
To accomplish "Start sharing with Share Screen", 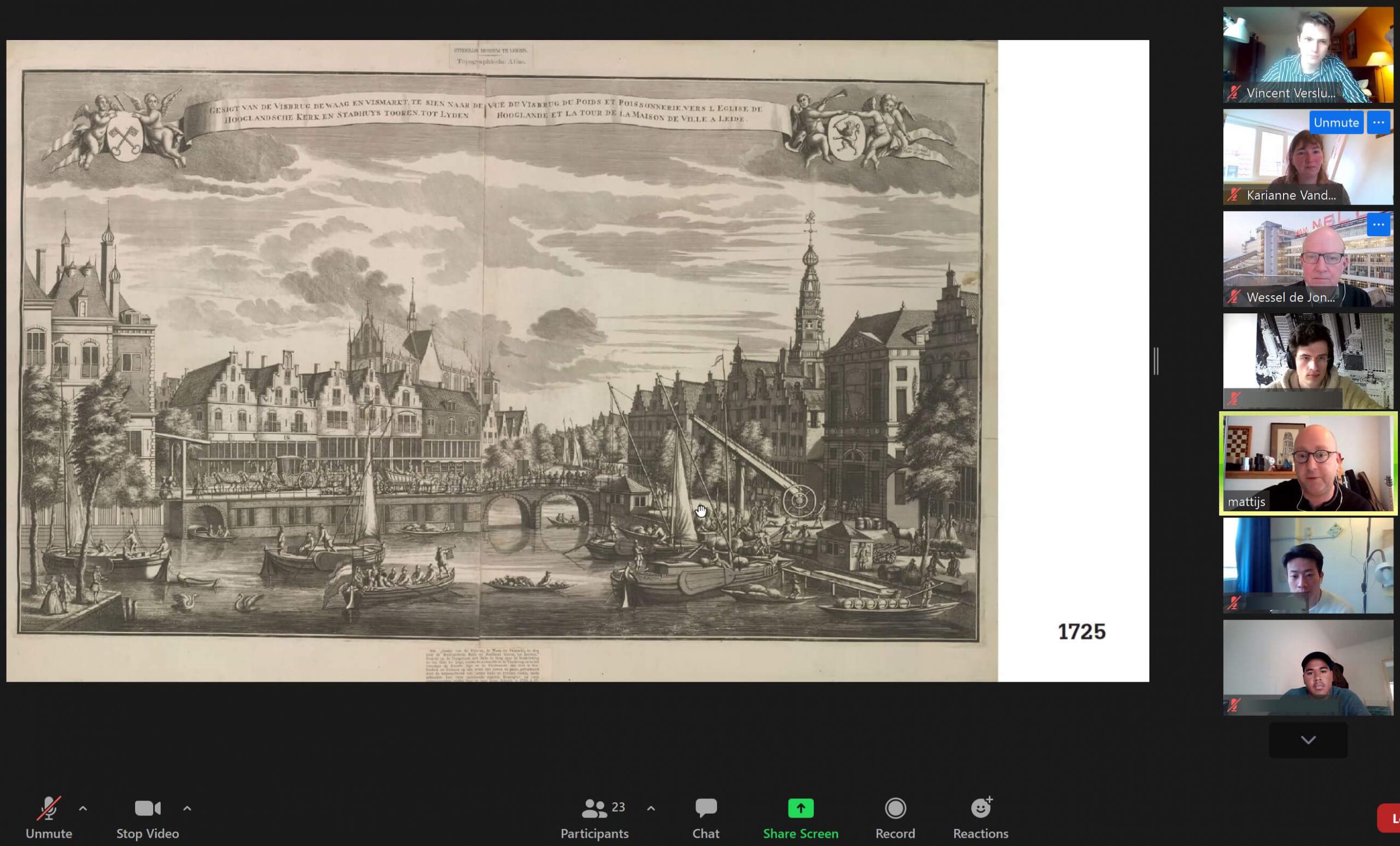I will point(801,818).
